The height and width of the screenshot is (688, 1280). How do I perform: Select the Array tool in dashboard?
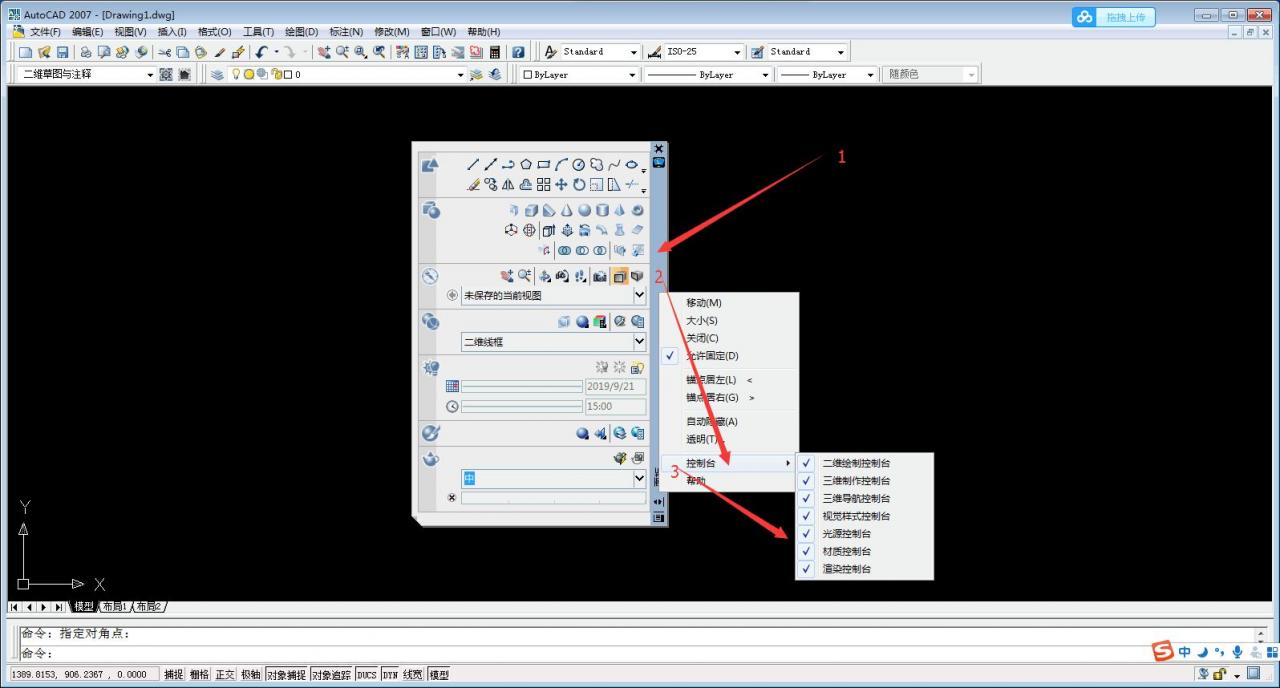(x=544, y=184)
